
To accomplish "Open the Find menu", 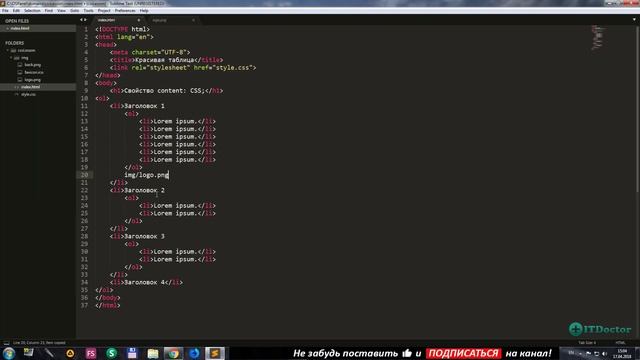I will click(49, 11).
